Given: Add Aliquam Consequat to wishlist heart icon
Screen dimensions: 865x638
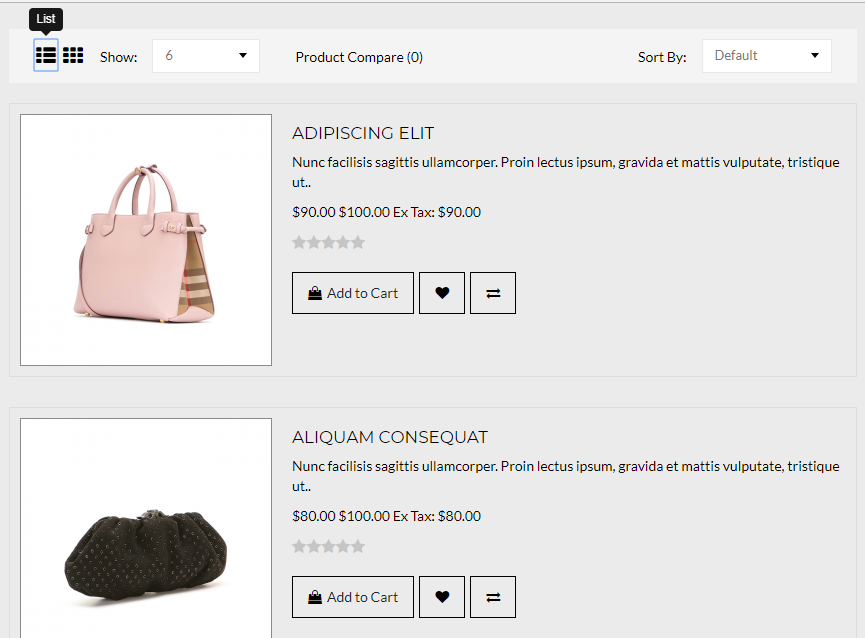Looking at the screenshot, I should (x=442, y=597).
